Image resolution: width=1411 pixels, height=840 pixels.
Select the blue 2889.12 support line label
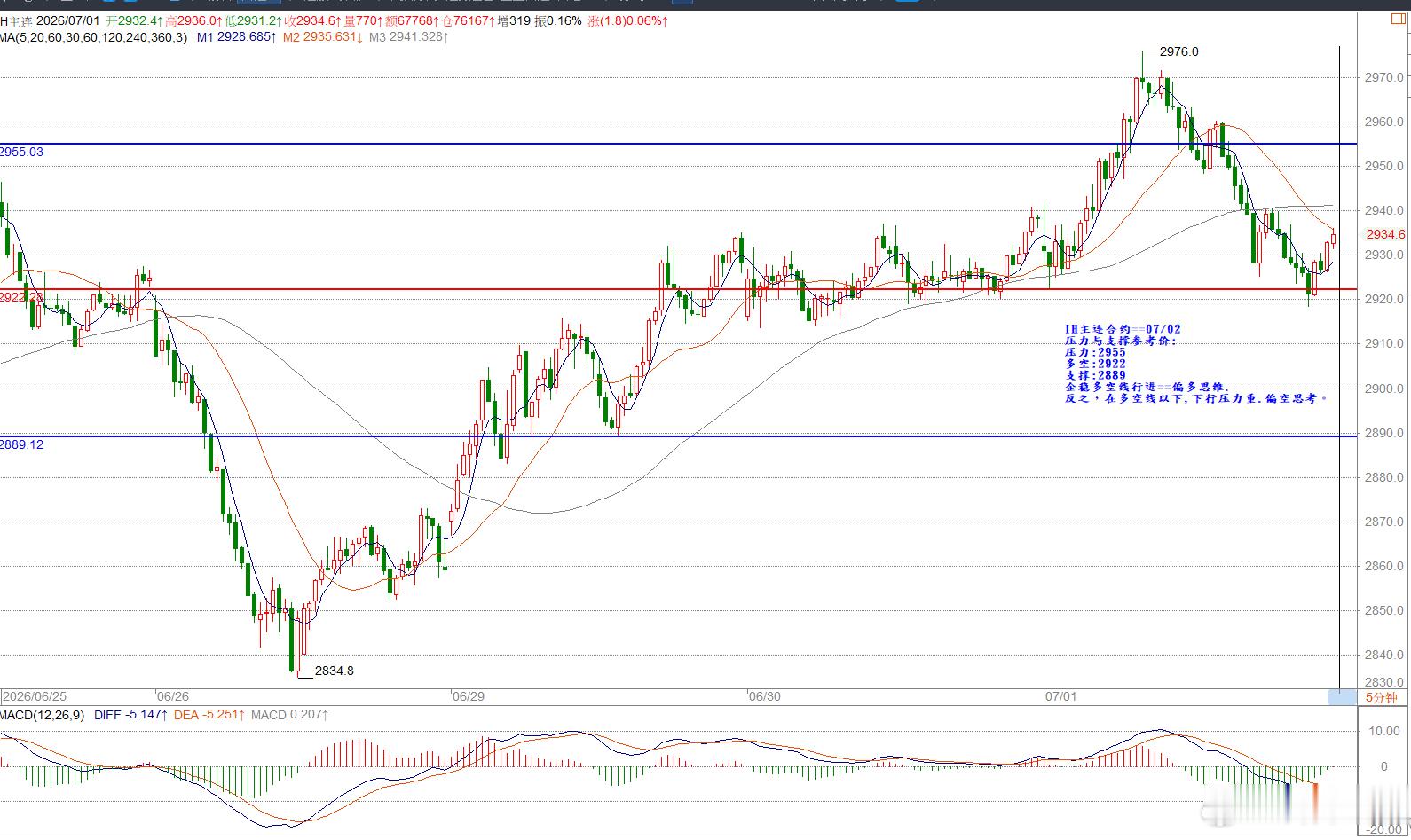coord(21,444)
